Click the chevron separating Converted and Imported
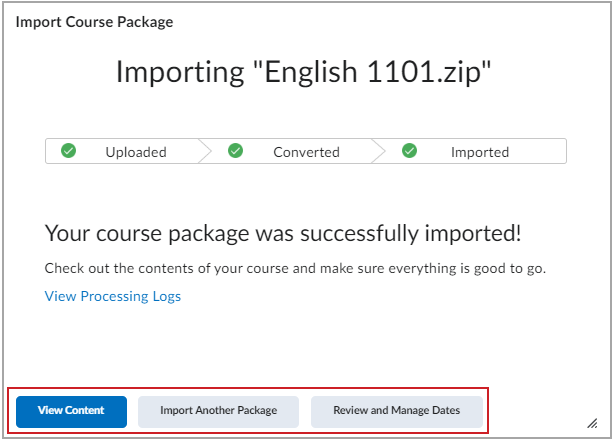Viewport: 612px width, 440px height. (x=379, y=151)
